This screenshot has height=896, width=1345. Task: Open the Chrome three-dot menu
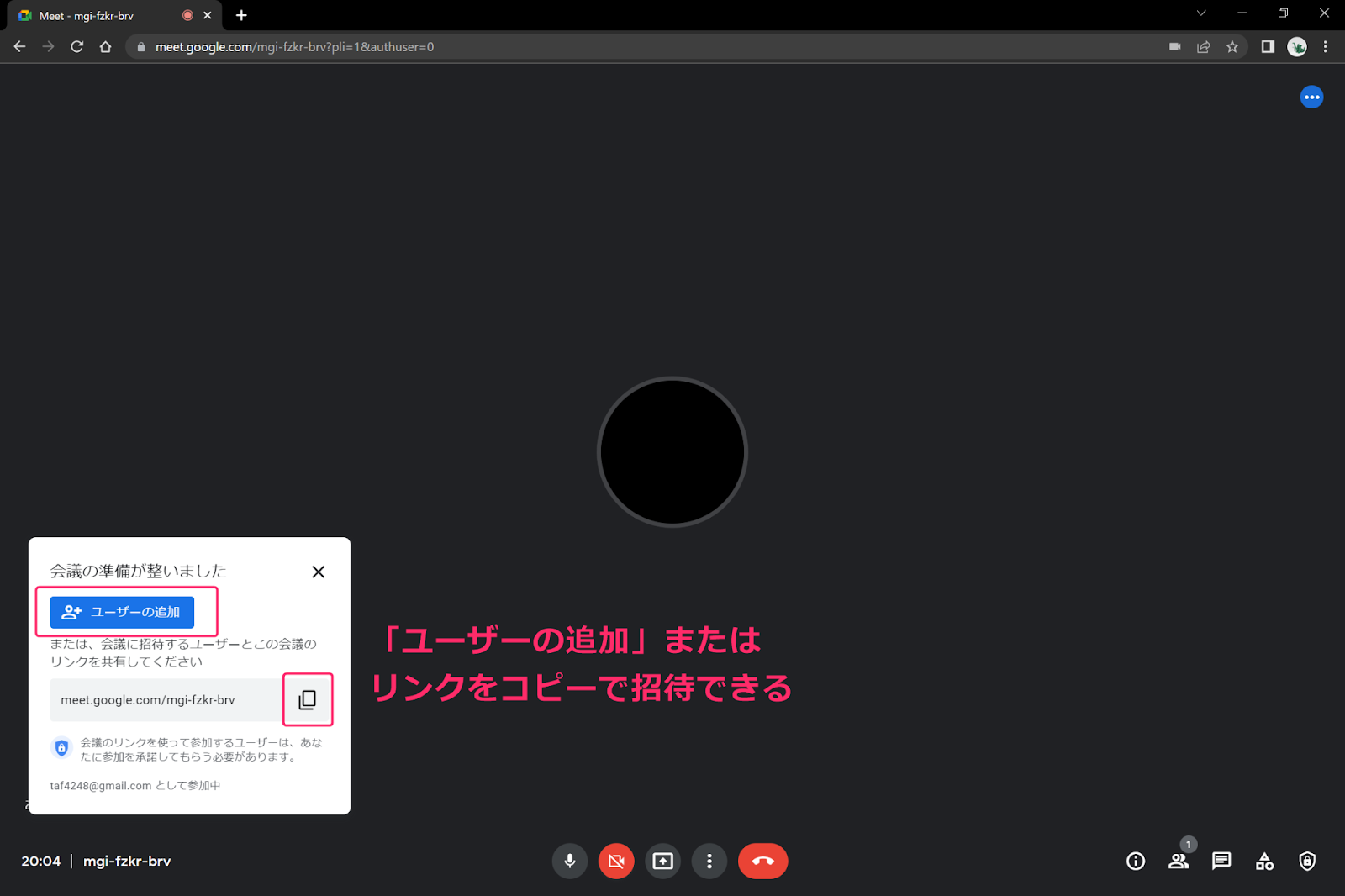click(x=1326, y=47)
